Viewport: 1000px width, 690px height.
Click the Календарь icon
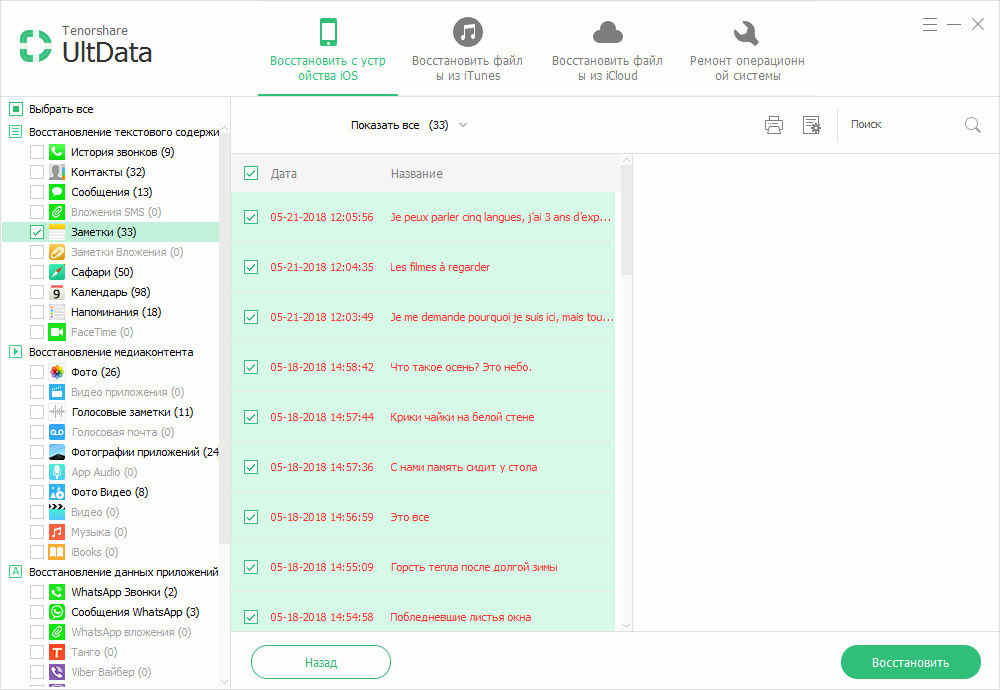click(x=57, y=292)
